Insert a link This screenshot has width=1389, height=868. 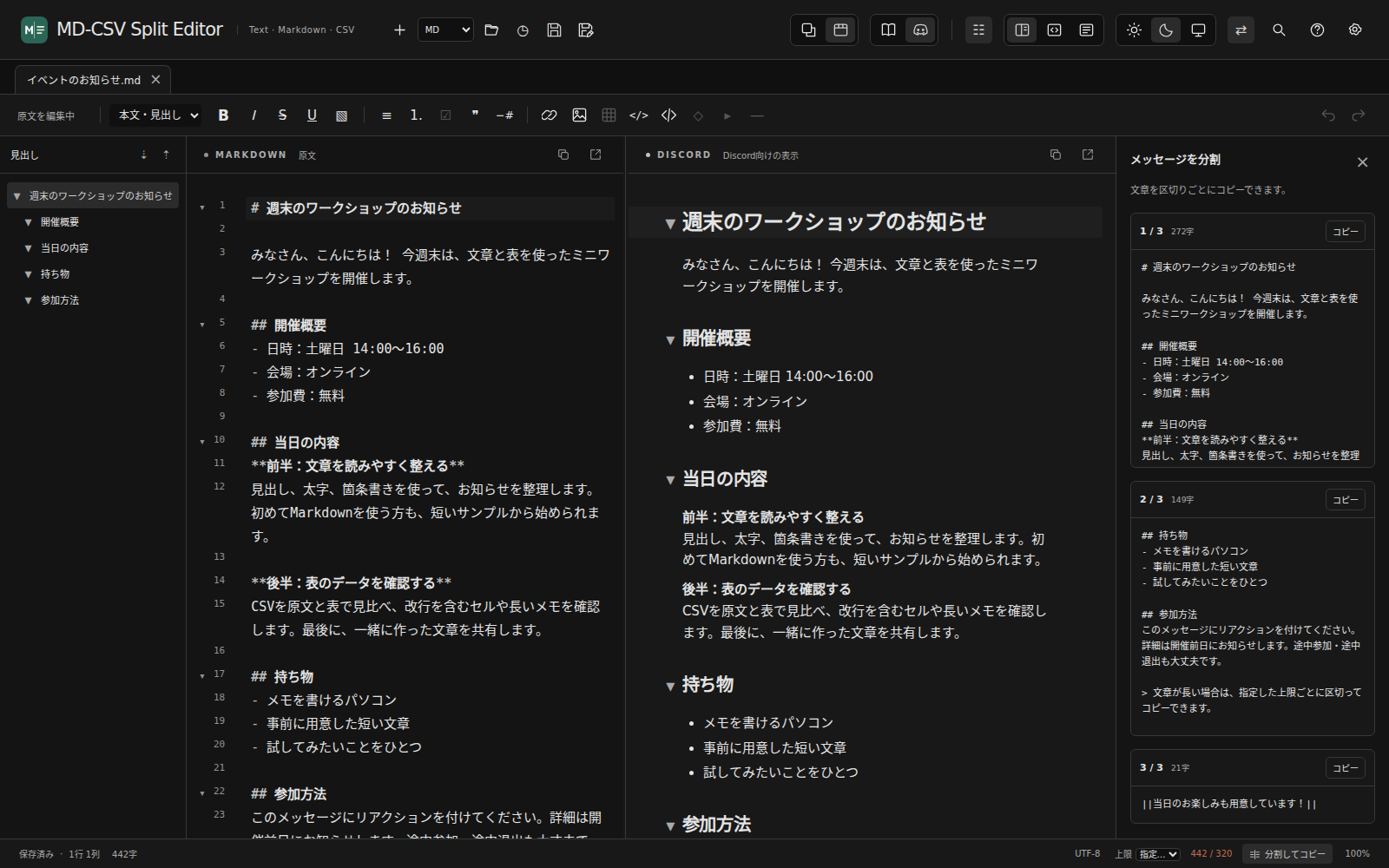[549, 115]
